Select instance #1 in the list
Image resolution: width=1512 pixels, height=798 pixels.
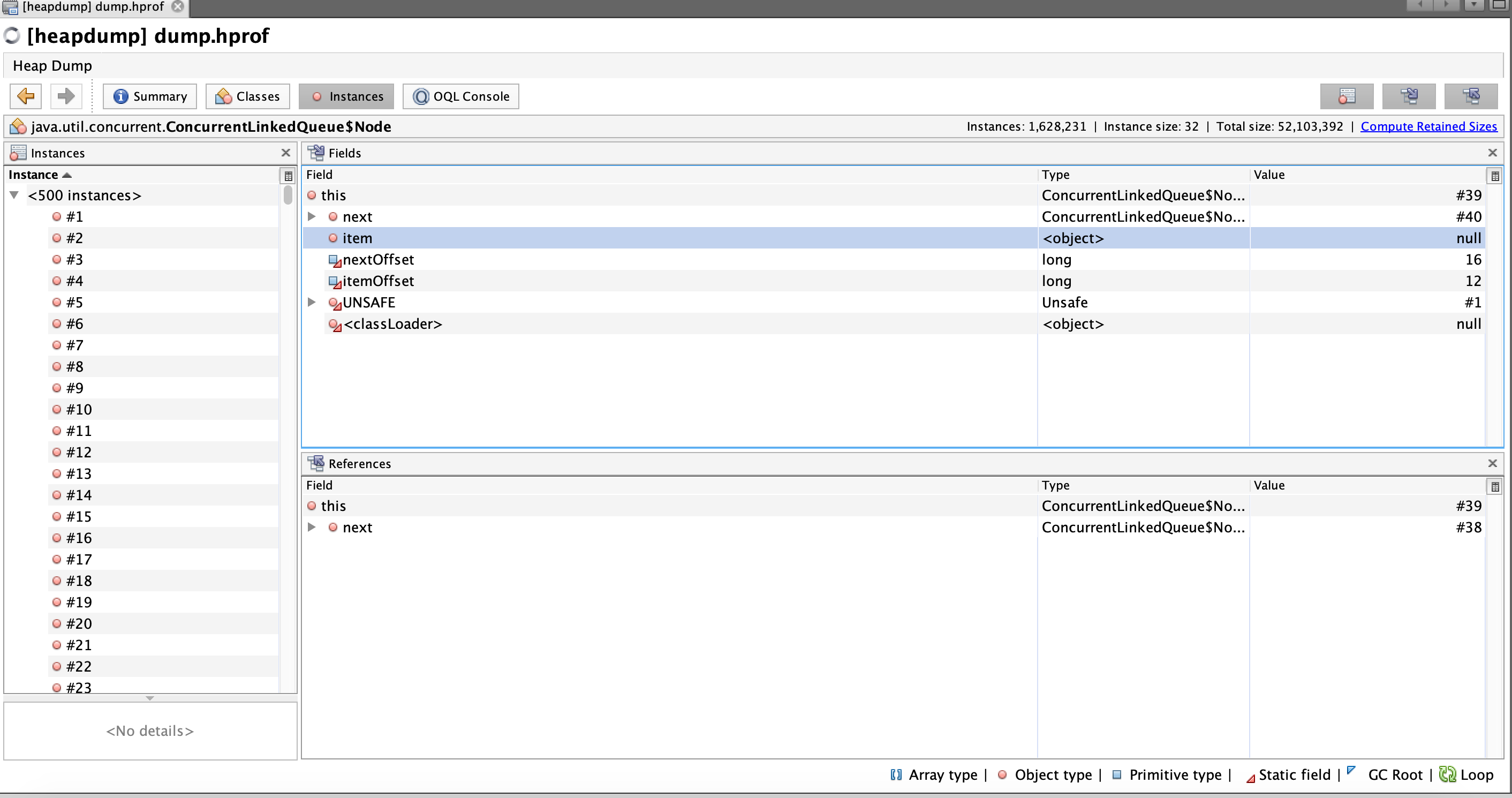pos(163,217)
